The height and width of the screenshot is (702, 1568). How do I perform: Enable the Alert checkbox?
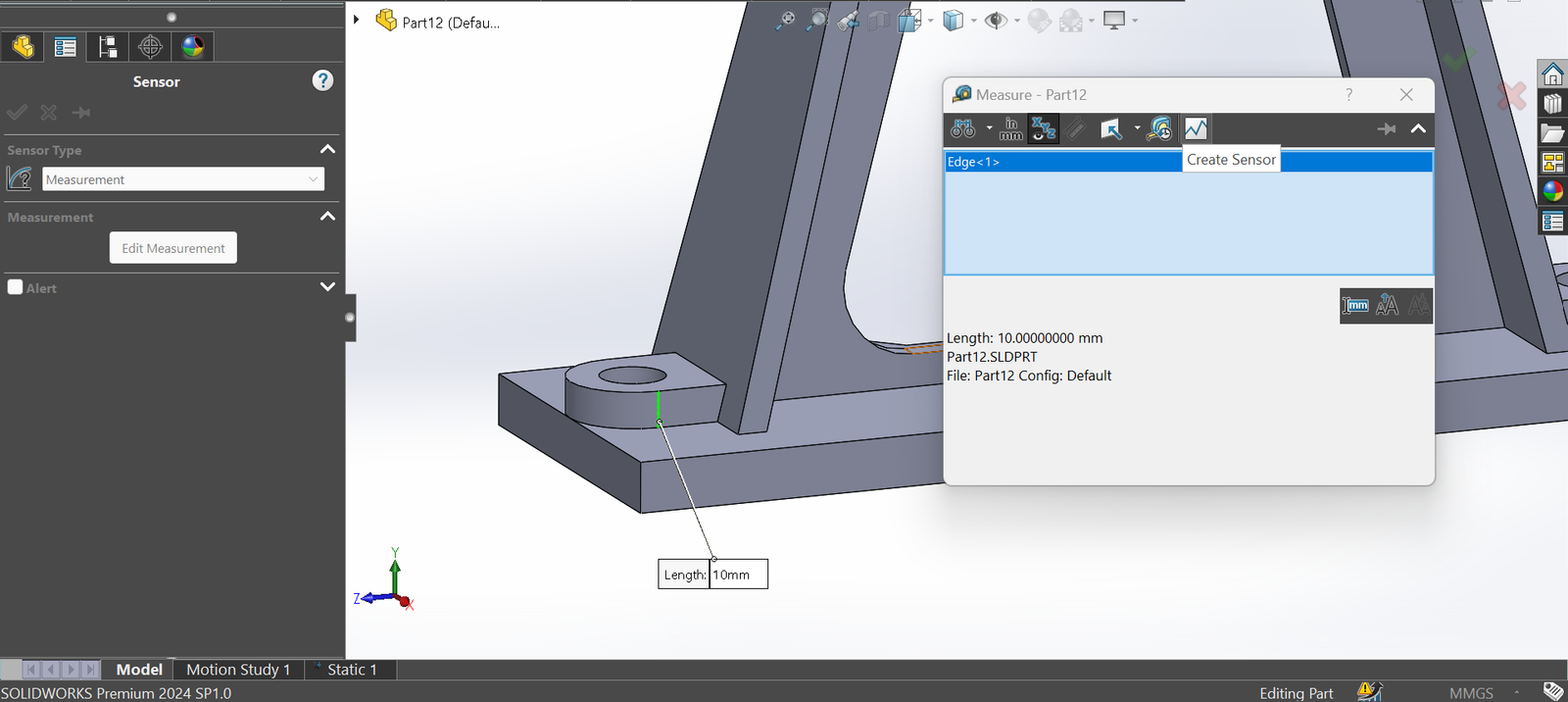pyautogui.click(x=16, y=287)
